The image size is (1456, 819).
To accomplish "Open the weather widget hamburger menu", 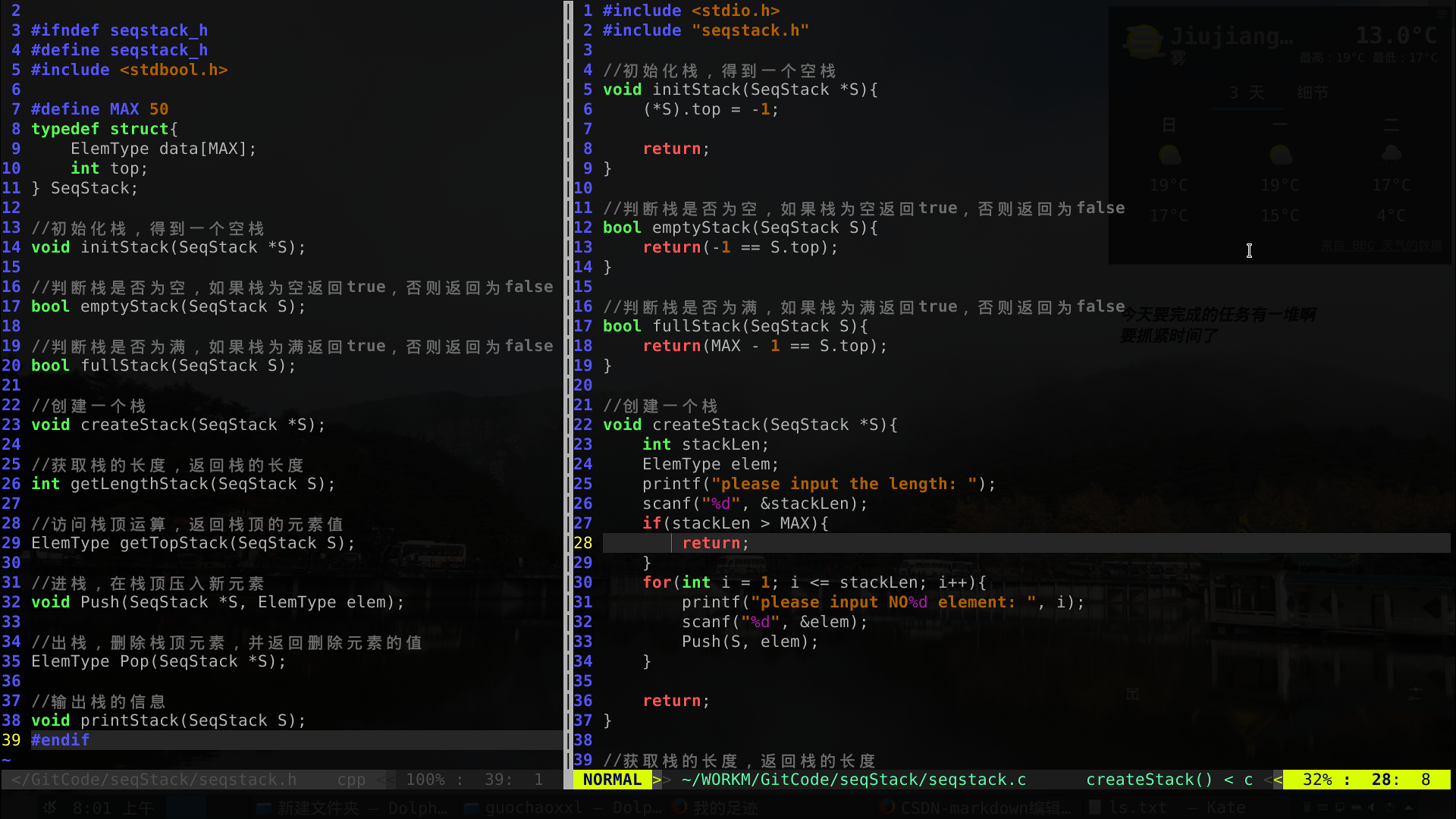I will [1442, 14].
